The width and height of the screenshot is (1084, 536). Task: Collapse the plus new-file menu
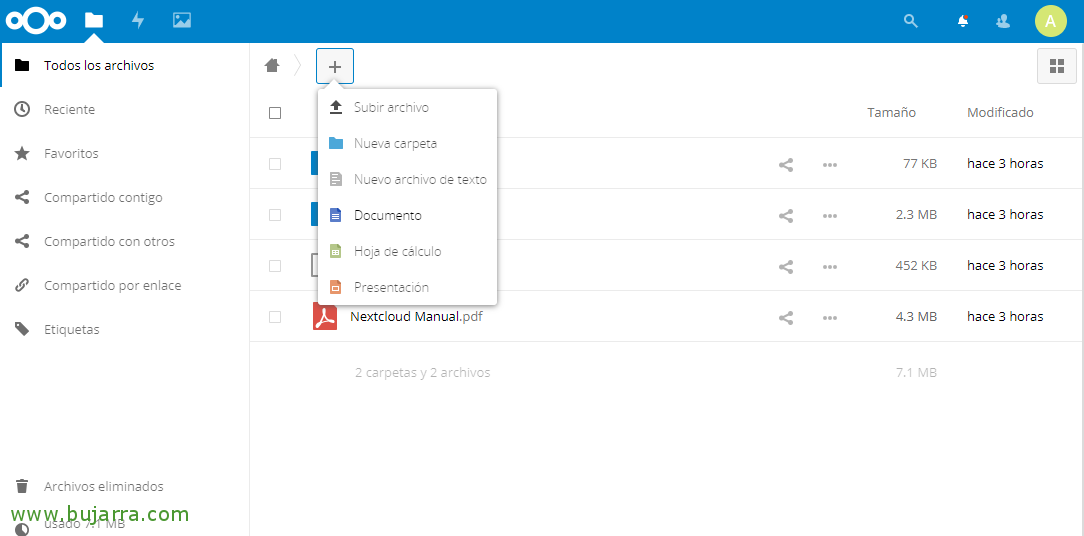coord(335,66)
